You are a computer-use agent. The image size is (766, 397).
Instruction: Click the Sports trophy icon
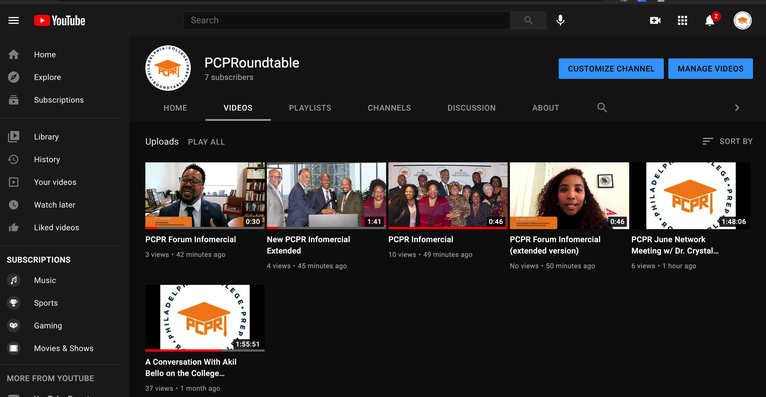click(x=14, y=303)
